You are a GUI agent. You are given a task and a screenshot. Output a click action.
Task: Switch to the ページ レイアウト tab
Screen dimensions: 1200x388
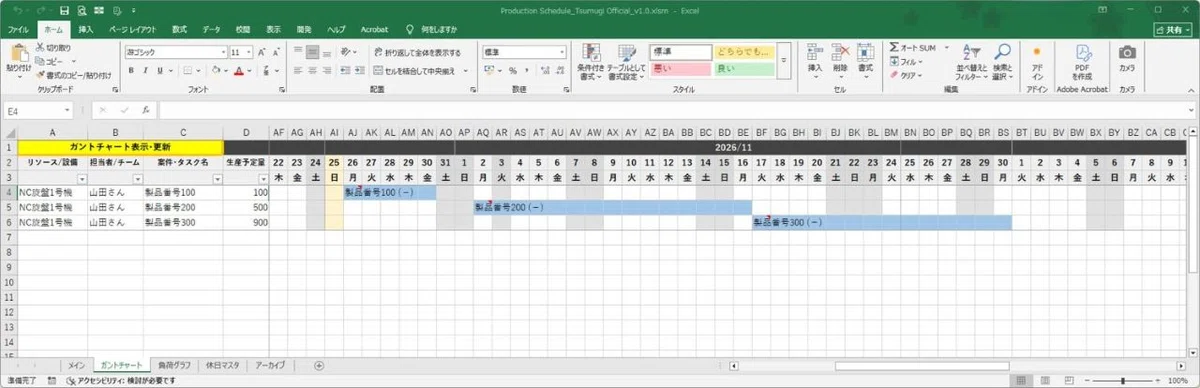coord(133,30)
